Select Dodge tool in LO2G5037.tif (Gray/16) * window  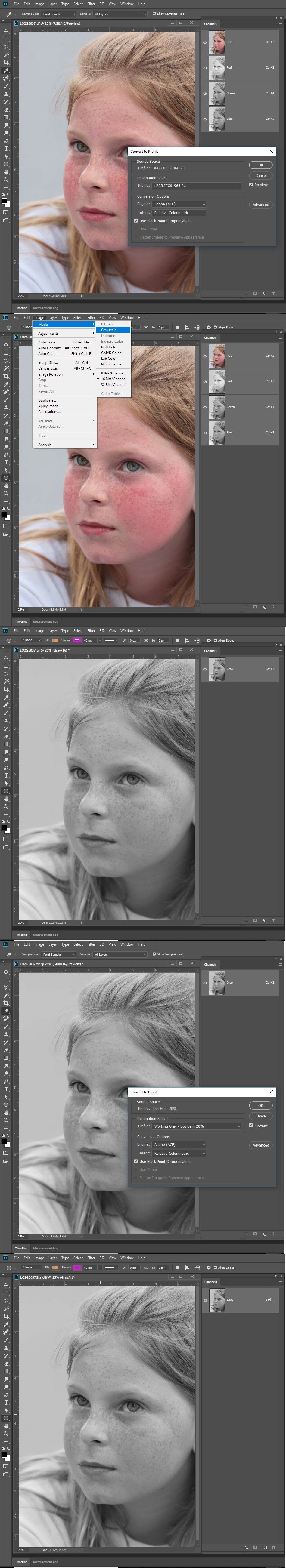click(6, 760)
